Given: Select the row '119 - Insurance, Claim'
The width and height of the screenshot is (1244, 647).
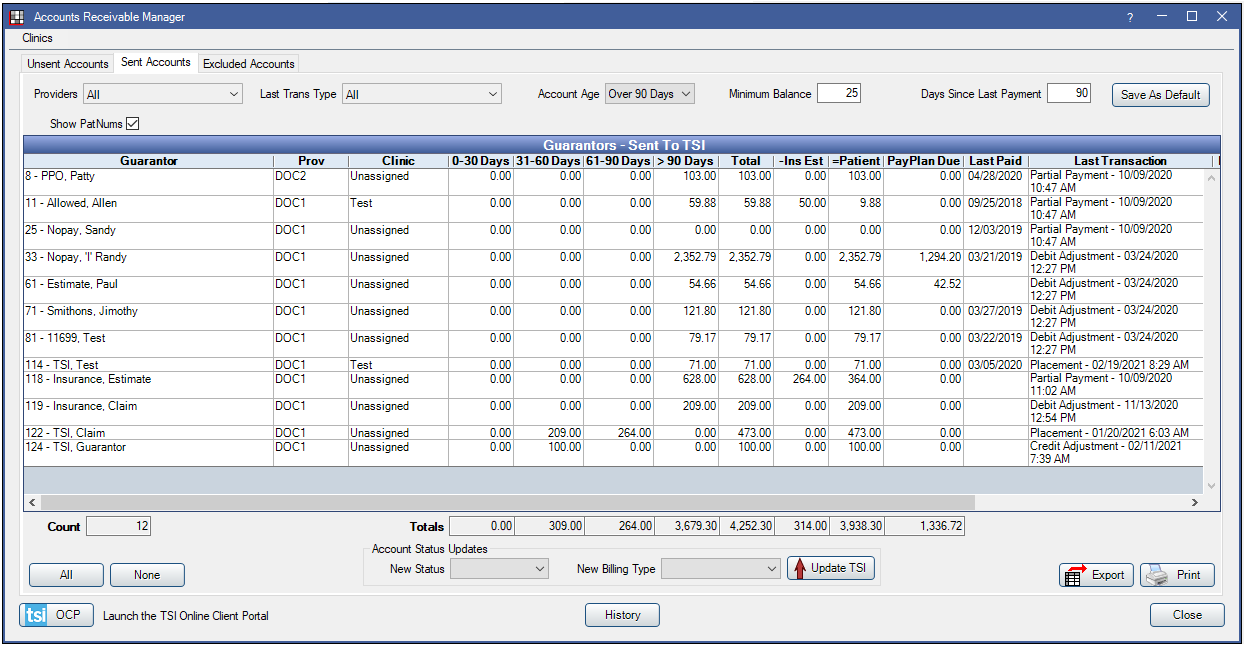Looking at the screenshot, I should tap(615, 412).
